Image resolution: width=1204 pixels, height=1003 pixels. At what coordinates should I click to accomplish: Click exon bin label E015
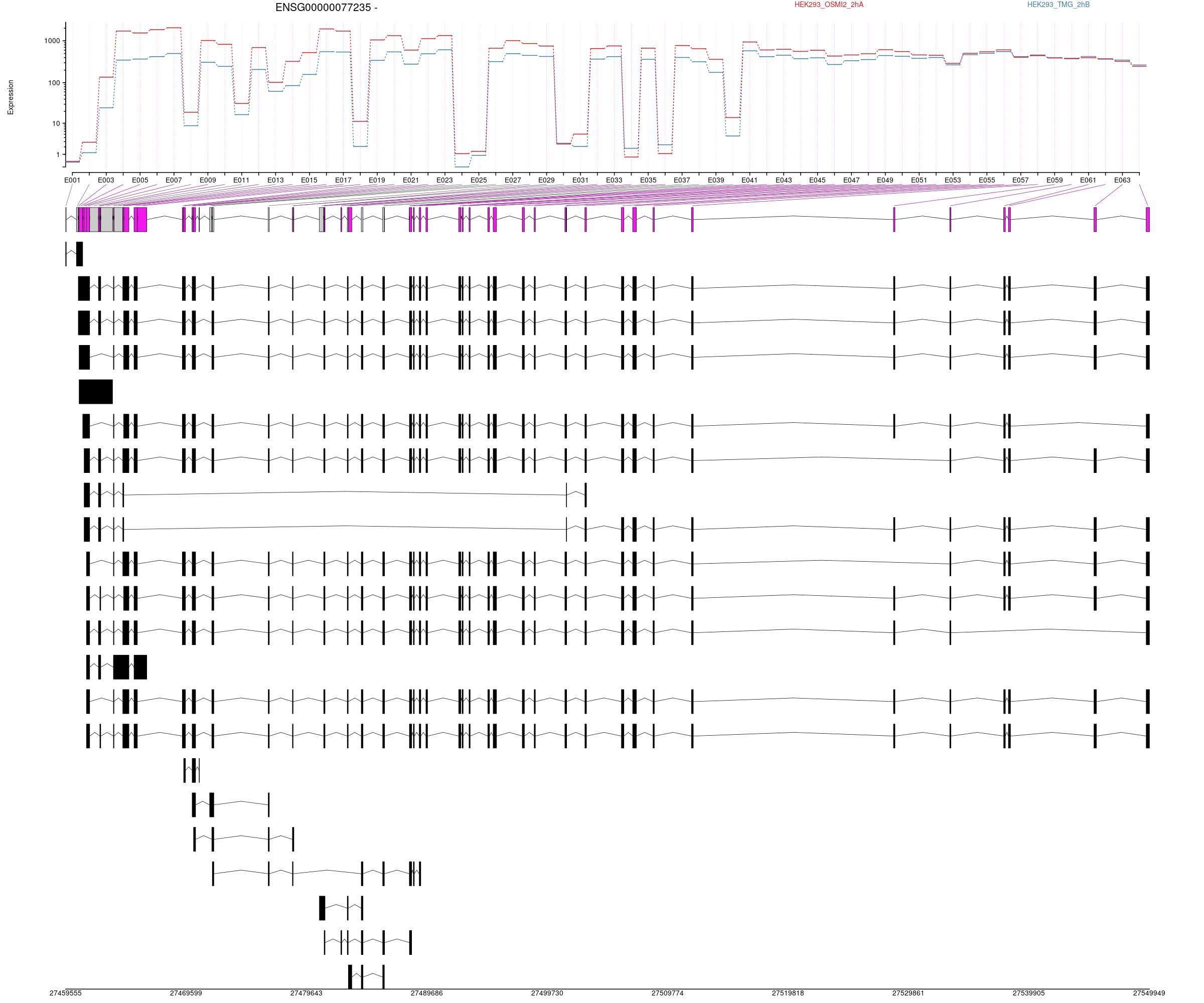(309, 180)
